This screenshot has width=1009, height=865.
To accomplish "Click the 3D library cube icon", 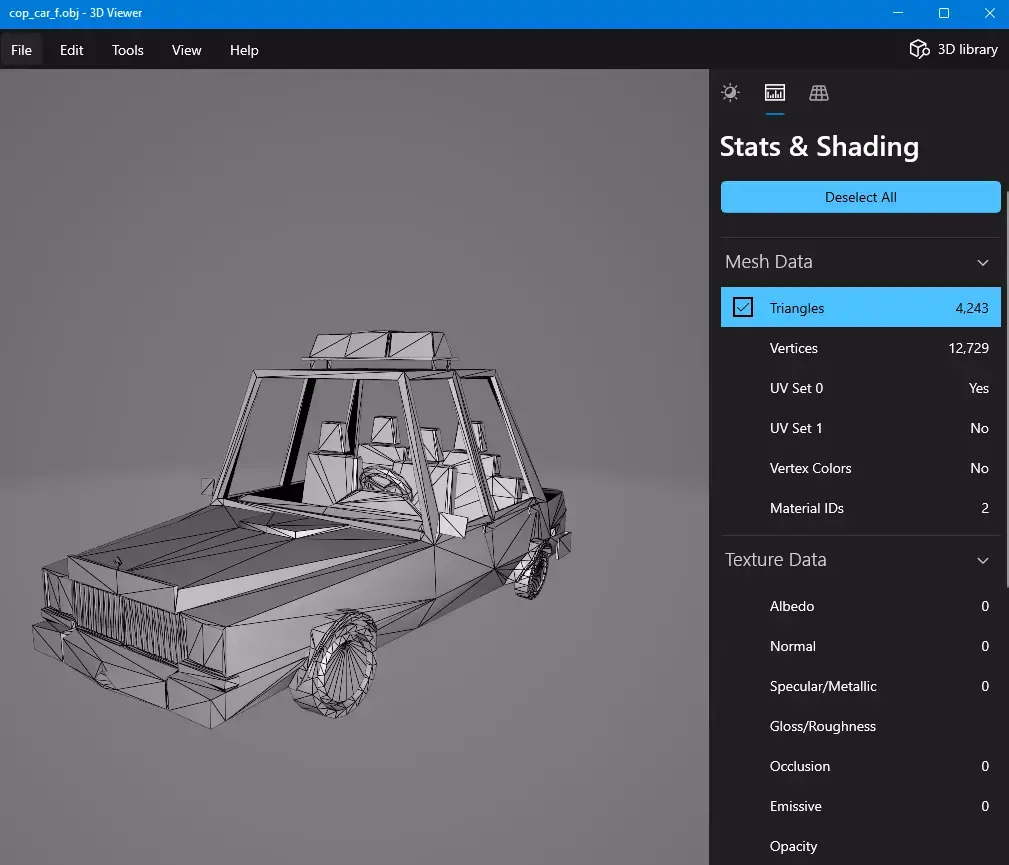I will pyautogui.click(x=919, y=49).
